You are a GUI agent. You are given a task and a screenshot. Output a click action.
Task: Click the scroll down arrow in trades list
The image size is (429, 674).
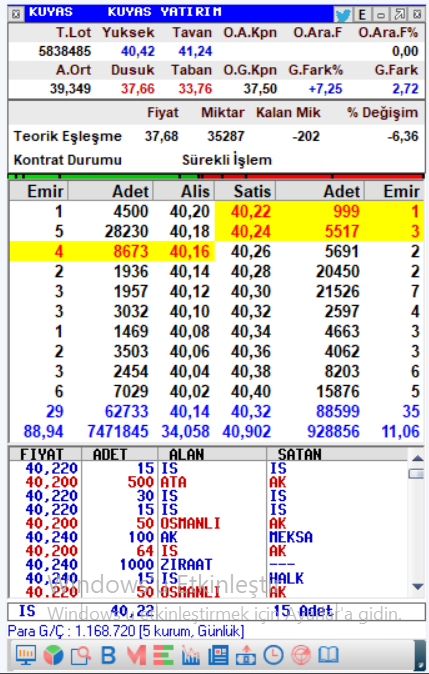tap(417, 586)
